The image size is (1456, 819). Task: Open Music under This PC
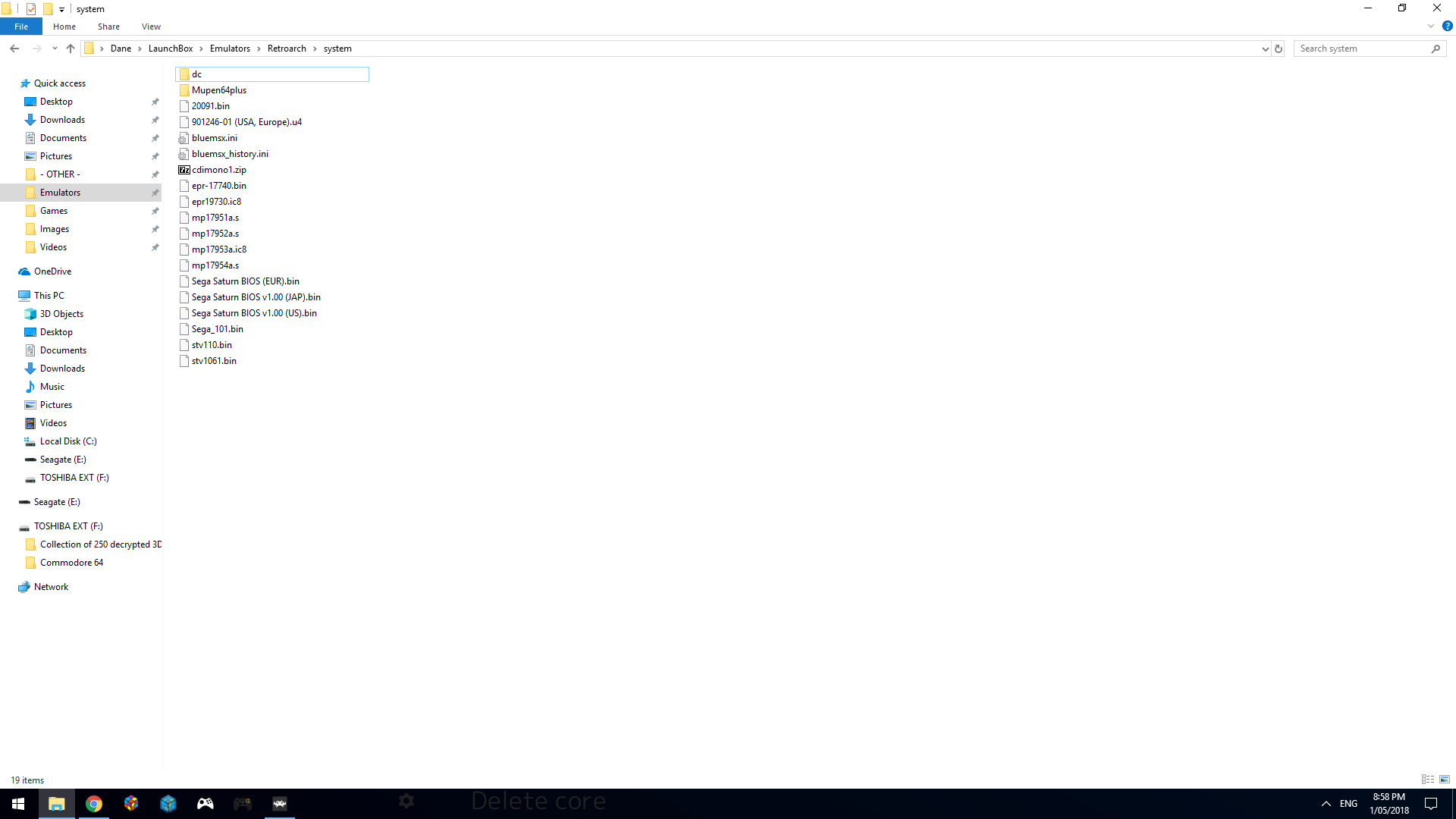pos(52,387)
